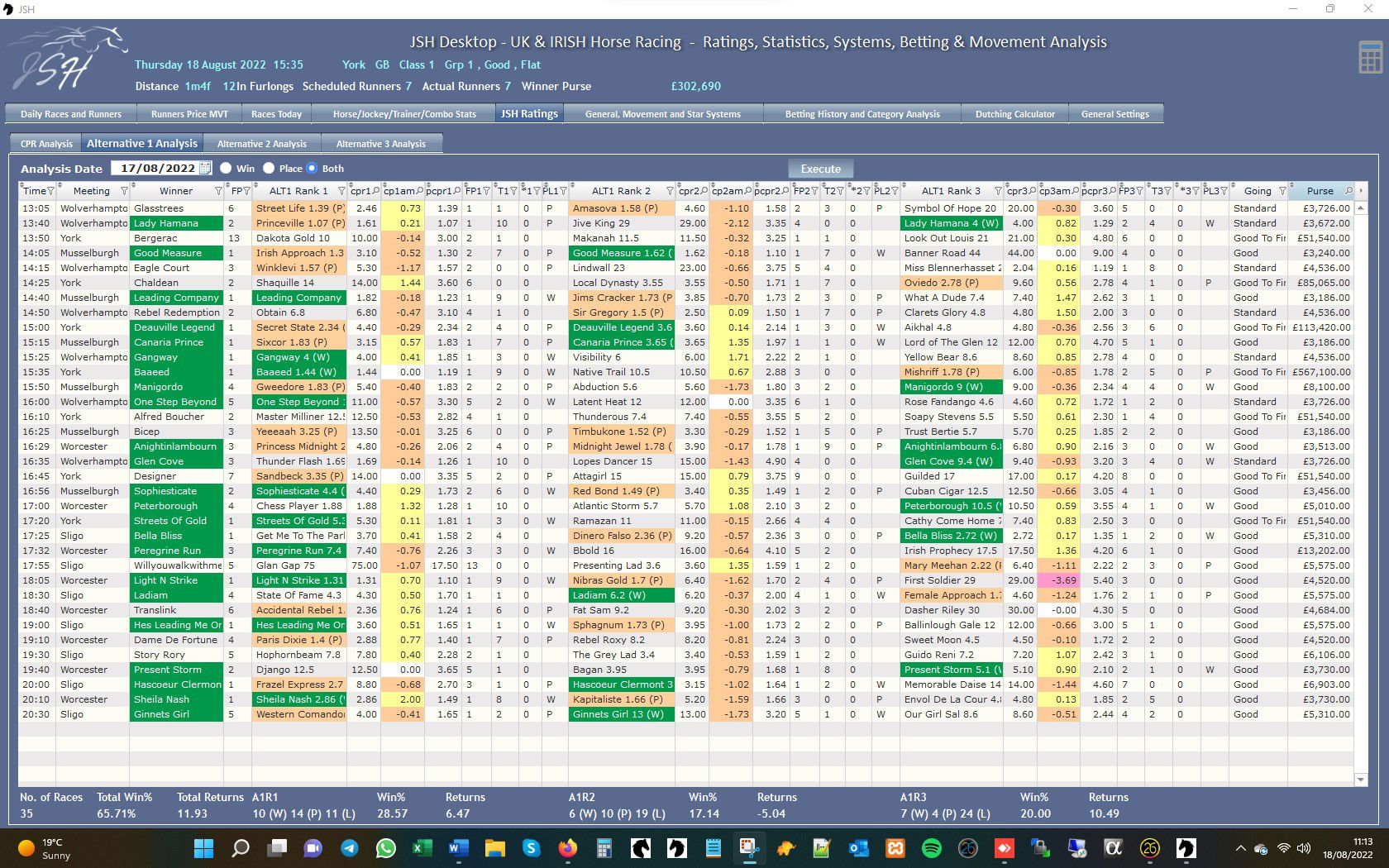Open Word from the taskbar
Image resolution: width=1389 pixels, height=868 pixels.
pyautogui.click(x=458, y=848)
